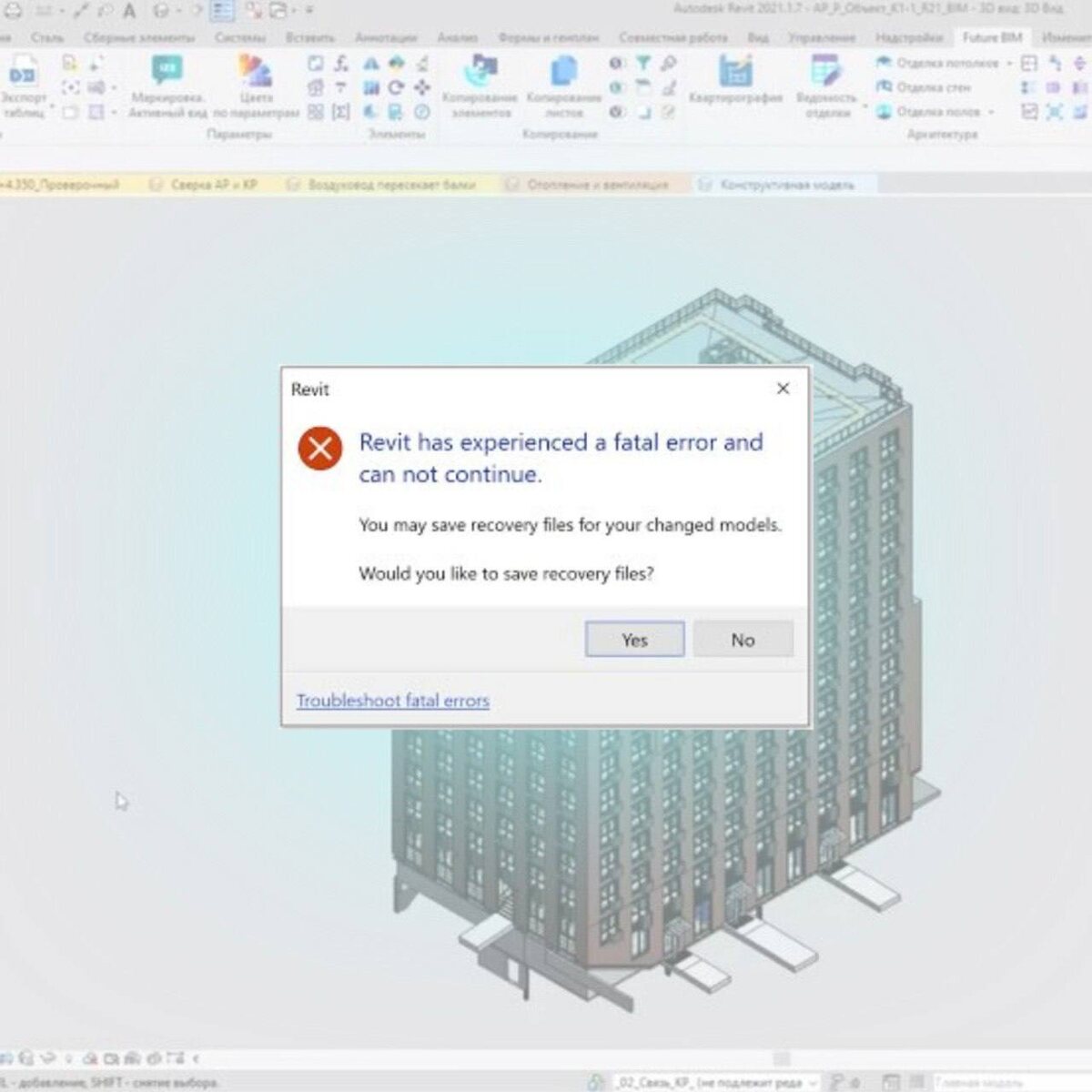Switch to the Анализ ribbon tab
This screenshot has width=1092, height=1092.
click(457, 37)
